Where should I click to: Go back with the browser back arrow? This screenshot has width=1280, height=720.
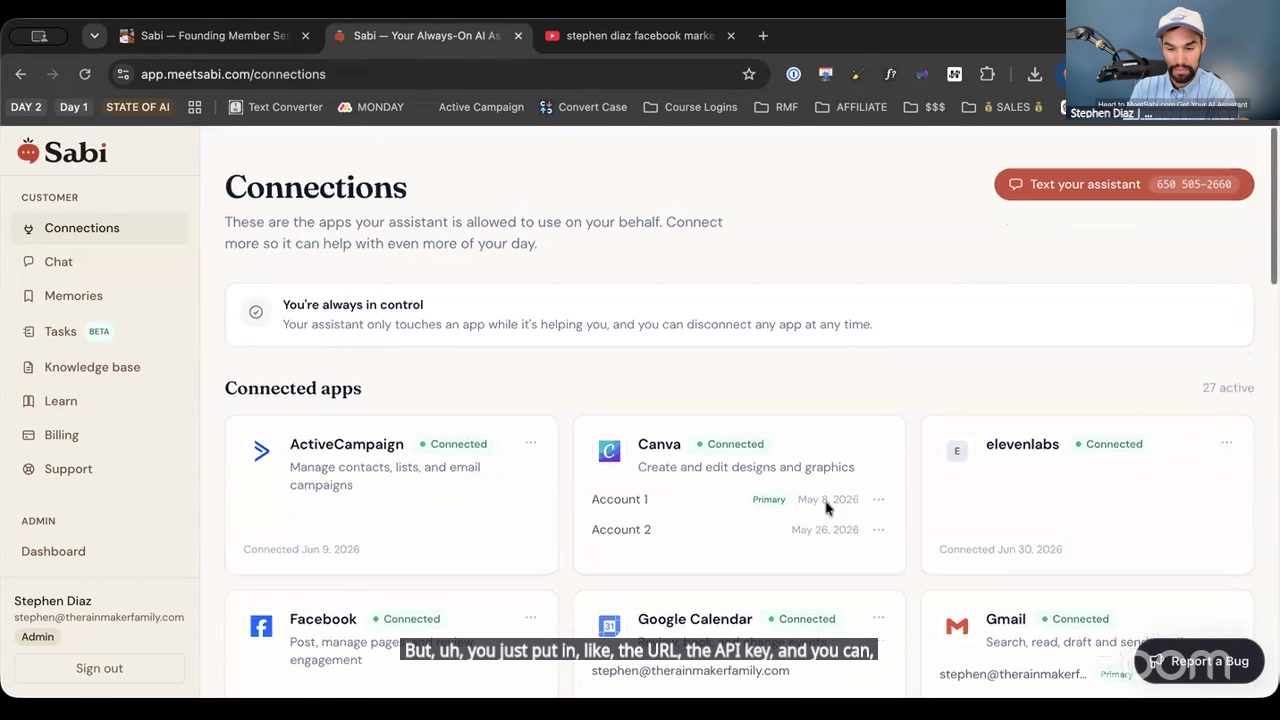[x=21, y=74]
